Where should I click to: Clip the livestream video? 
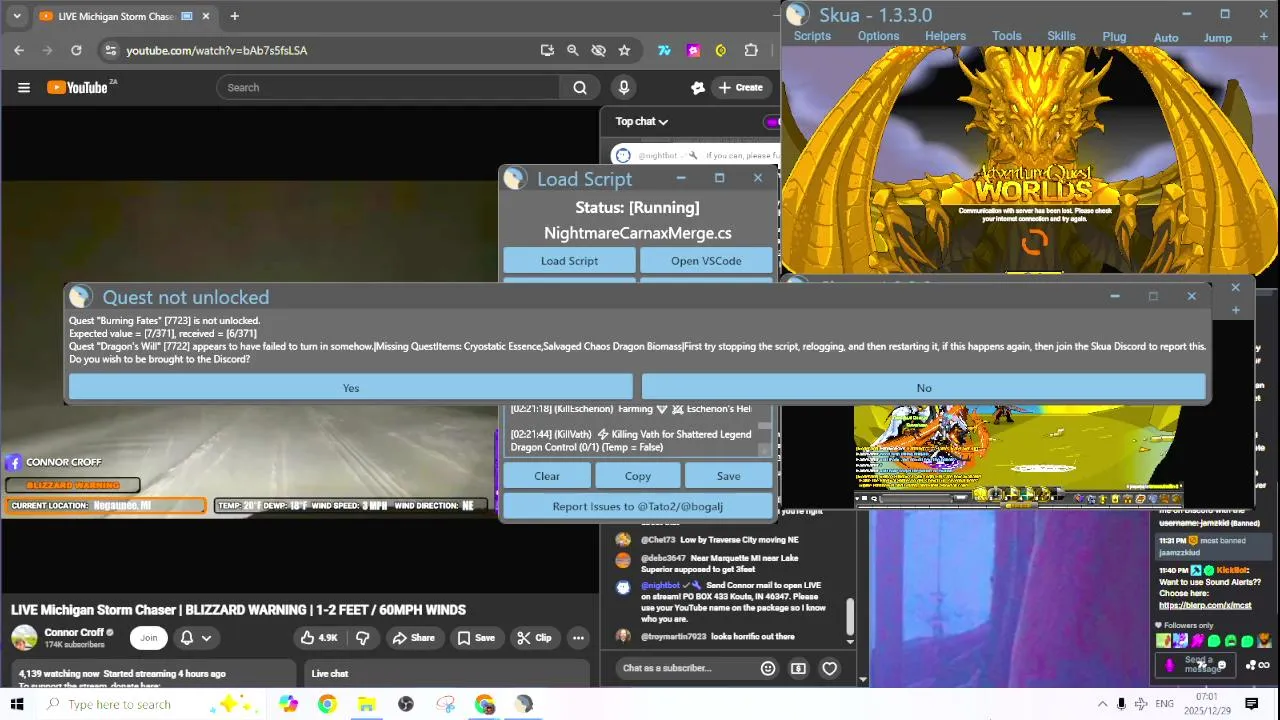534,637
